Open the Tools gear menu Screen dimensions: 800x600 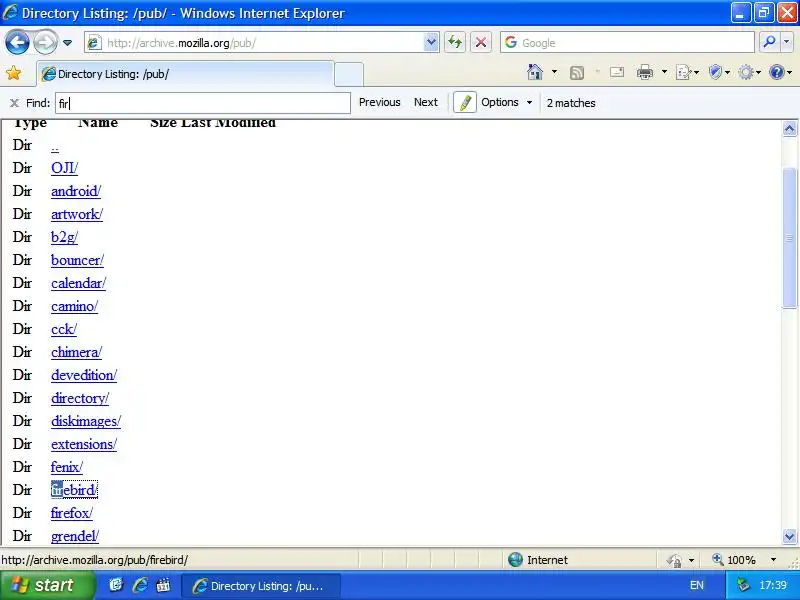[x=749, y=73]
